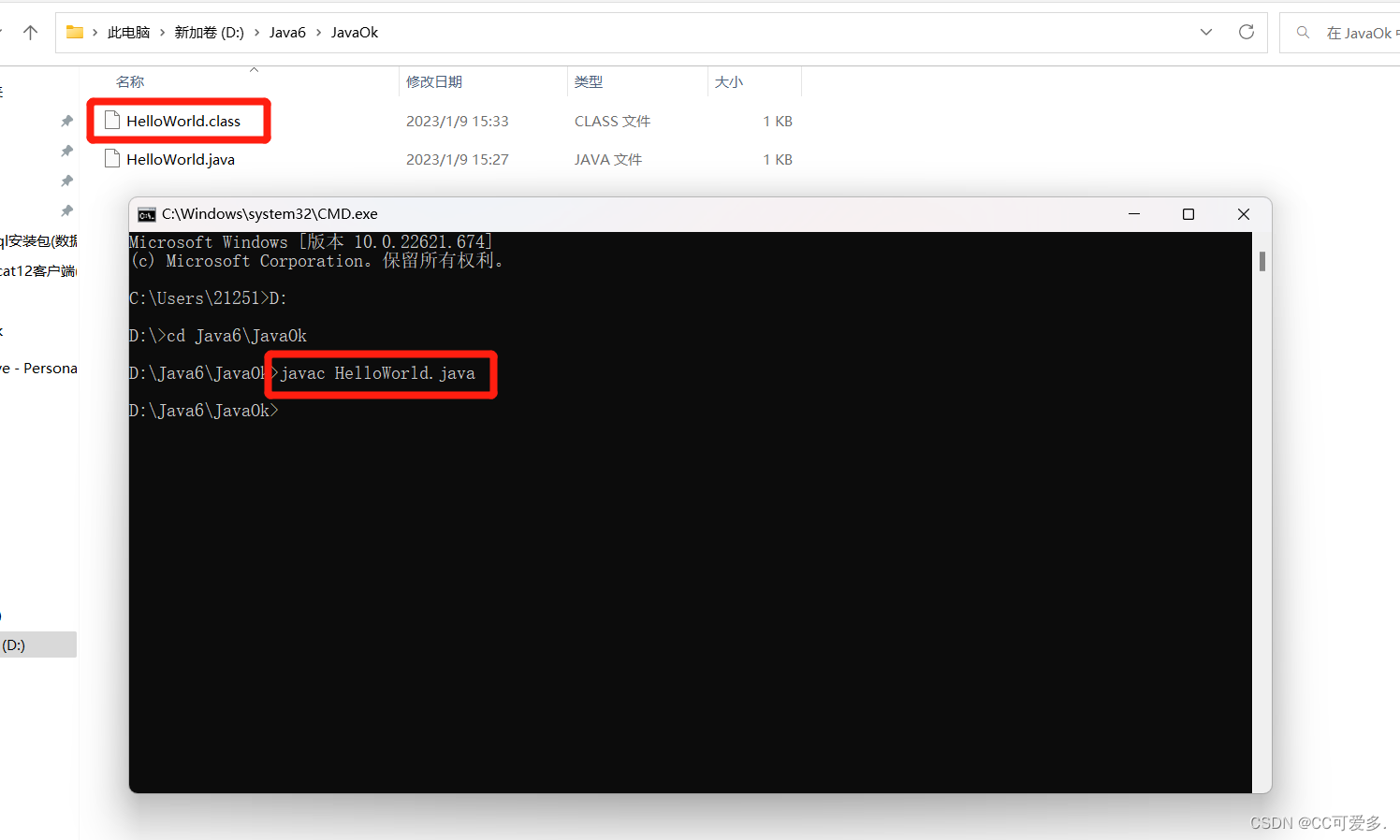Click the pin icon beside the 安装包 sidebar entry
This screenshot has height=840, width=1400.
(x=66, y=210)
